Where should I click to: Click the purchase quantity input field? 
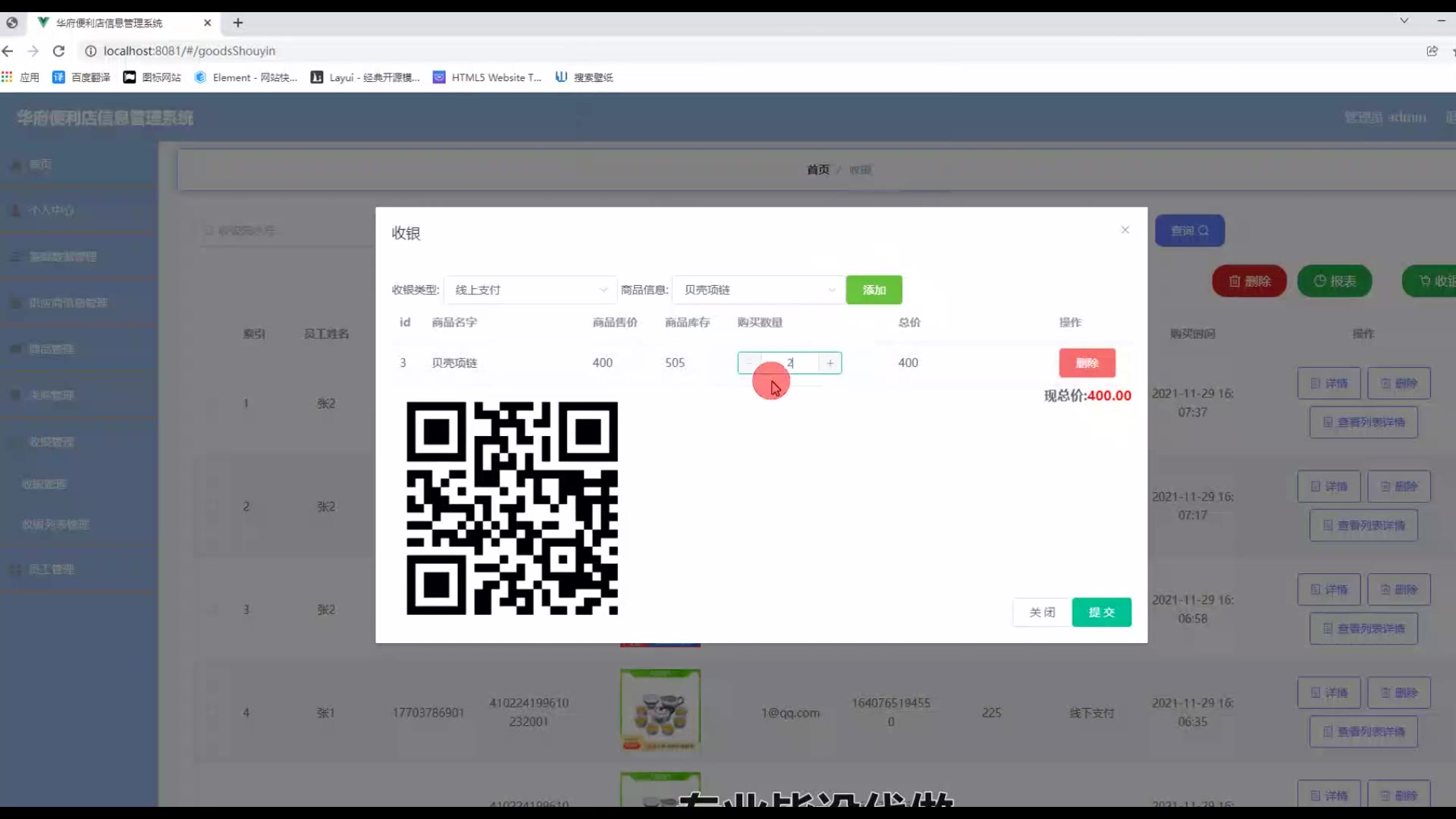pos(790,363)
